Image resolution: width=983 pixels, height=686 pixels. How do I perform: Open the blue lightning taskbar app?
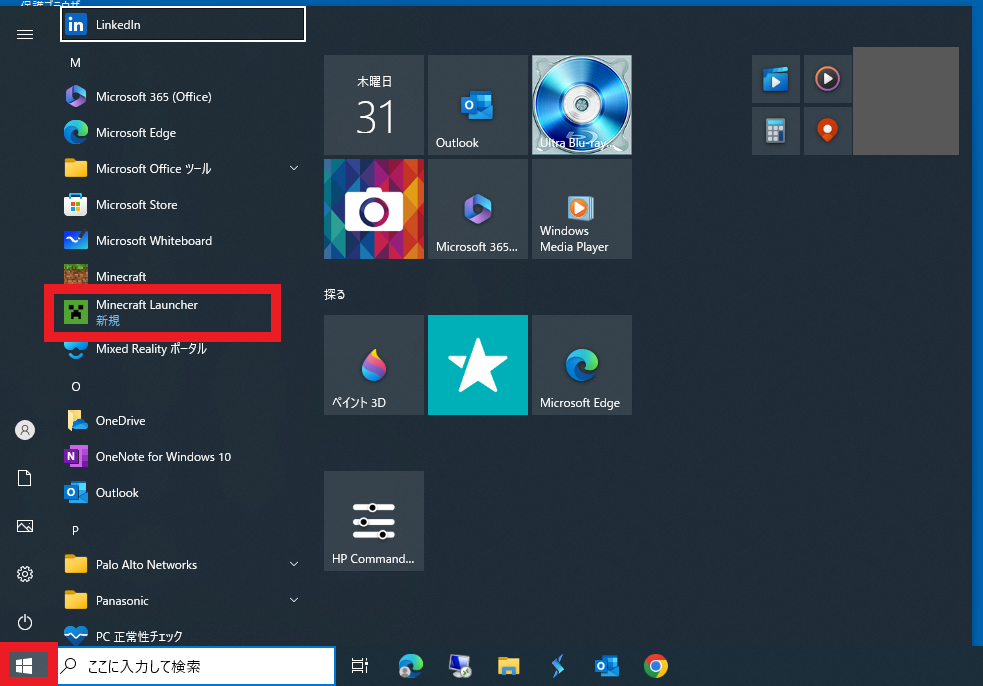(x=557, y=666)
